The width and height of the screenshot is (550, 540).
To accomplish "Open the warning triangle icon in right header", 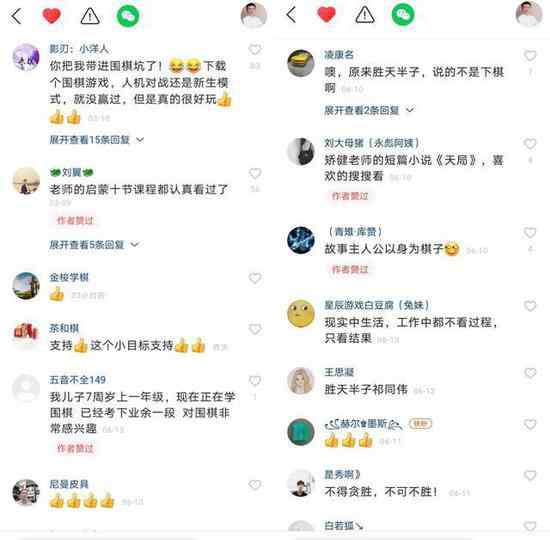I will pyautogui.click(x=365, y=15).
